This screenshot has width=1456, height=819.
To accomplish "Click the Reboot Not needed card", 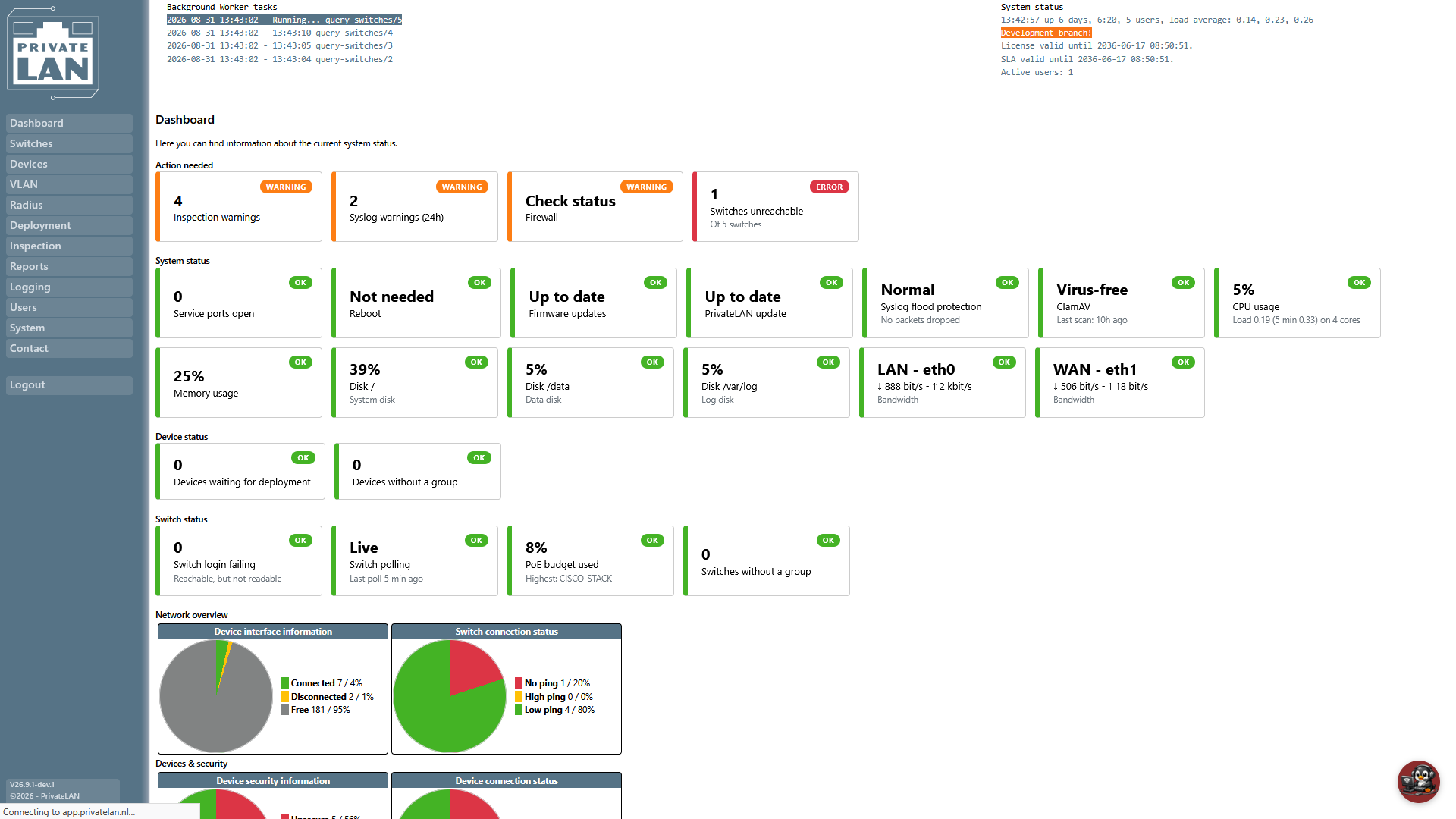I will pyautogui.click(x=416, y=303).
